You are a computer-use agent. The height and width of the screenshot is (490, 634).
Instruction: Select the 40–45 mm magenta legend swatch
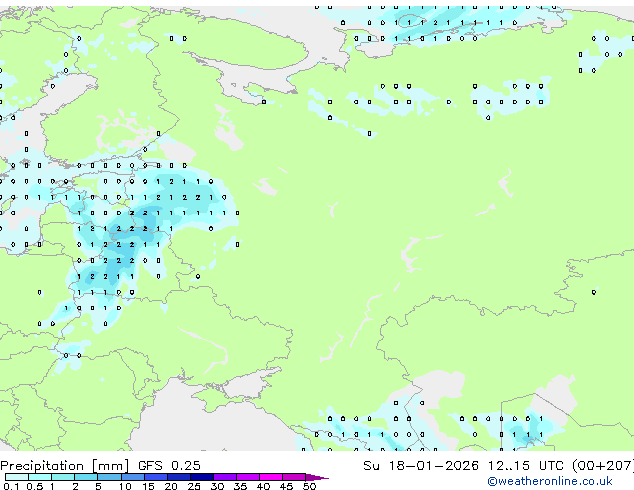(271, 477)
